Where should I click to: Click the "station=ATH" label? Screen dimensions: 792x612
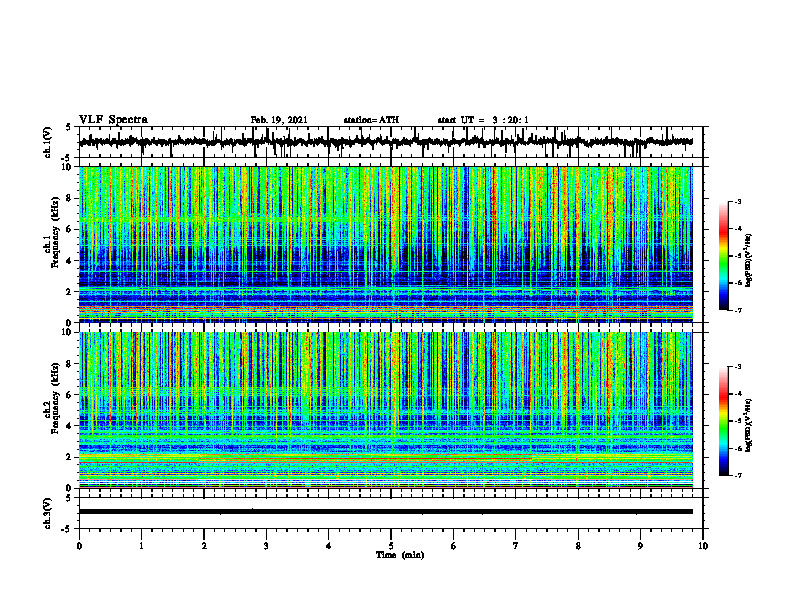point(371,120)
